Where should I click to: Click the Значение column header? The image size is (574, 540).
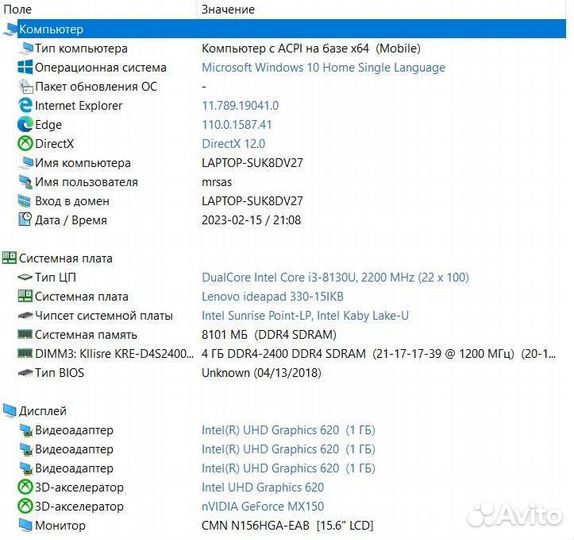pyautogui.click(x=228, y=9)
